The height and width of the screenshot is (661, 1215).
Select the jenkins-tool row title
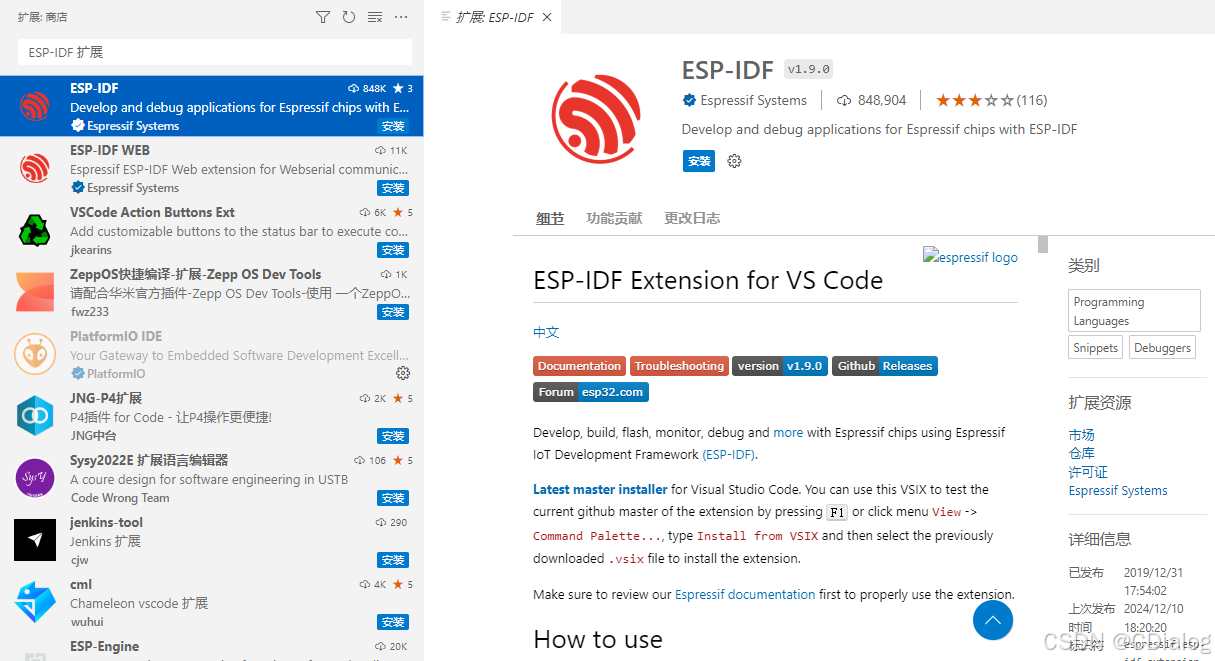(x=106, y=522)
